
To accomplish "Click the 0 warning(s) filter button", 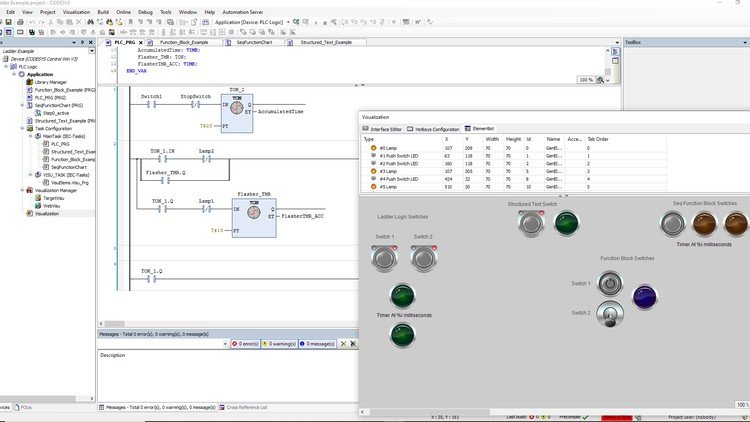I will [280, 344].
